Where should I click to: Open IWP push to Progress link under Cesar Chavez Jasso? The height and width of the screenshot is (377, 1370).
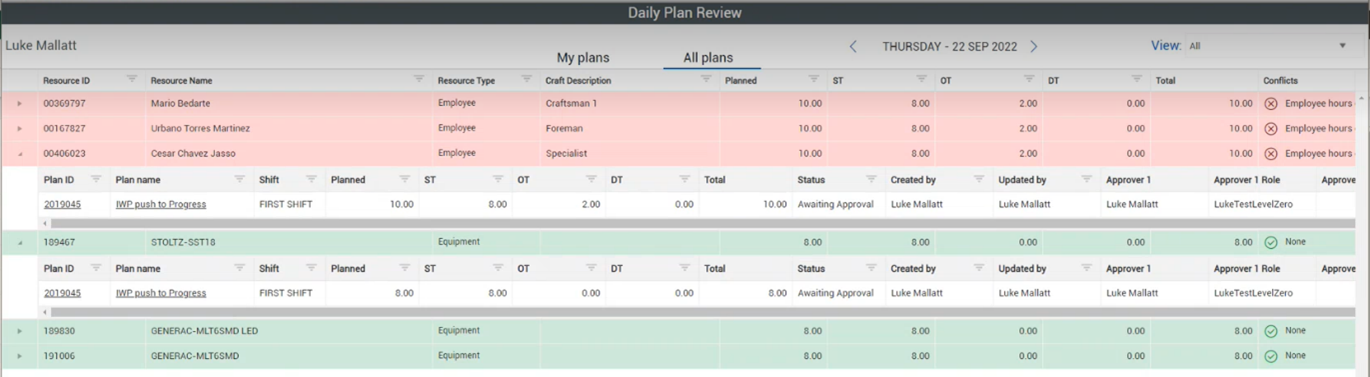161,204
